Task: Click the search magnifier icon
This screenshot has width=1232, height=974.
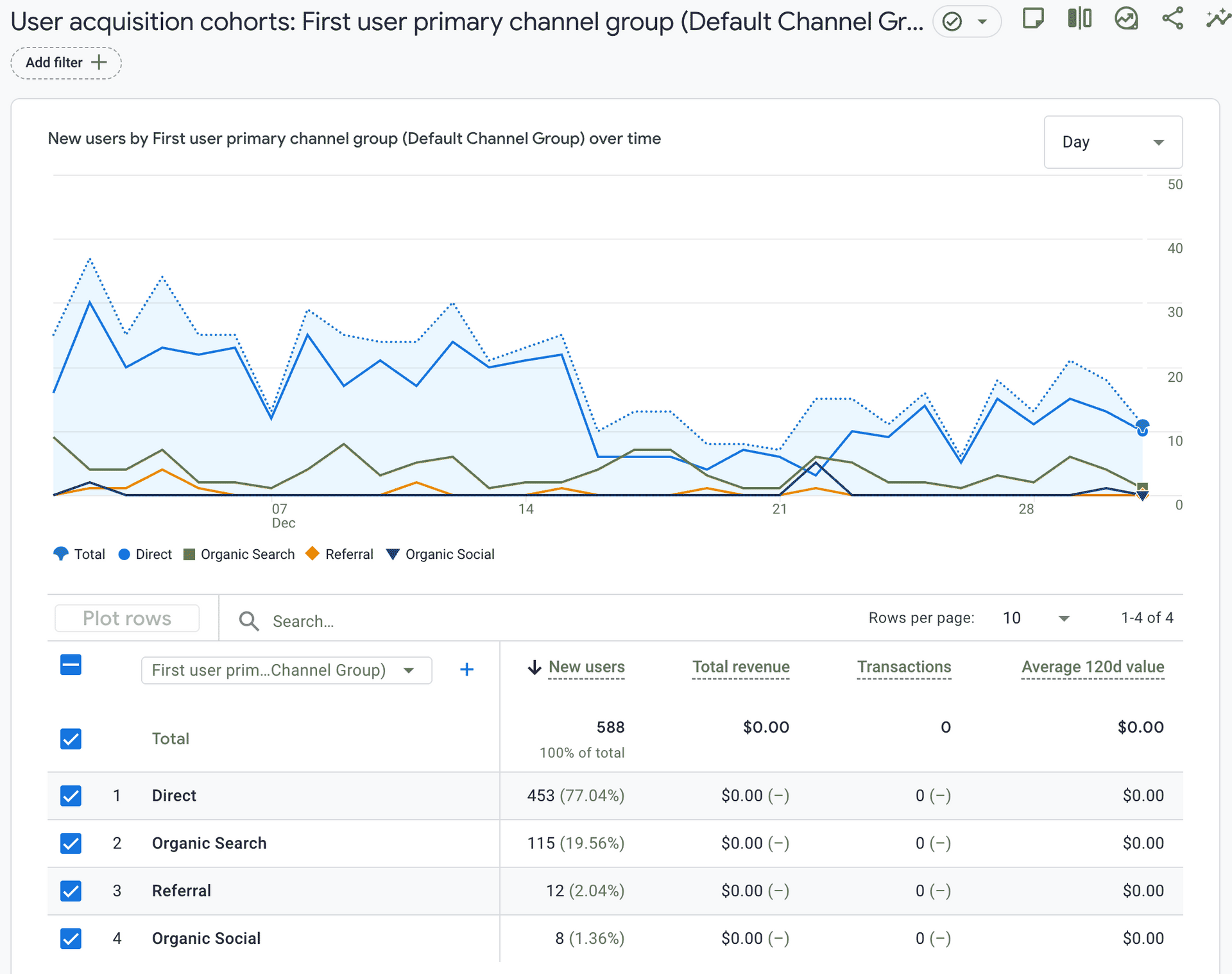Action: (x=248, y=621)
